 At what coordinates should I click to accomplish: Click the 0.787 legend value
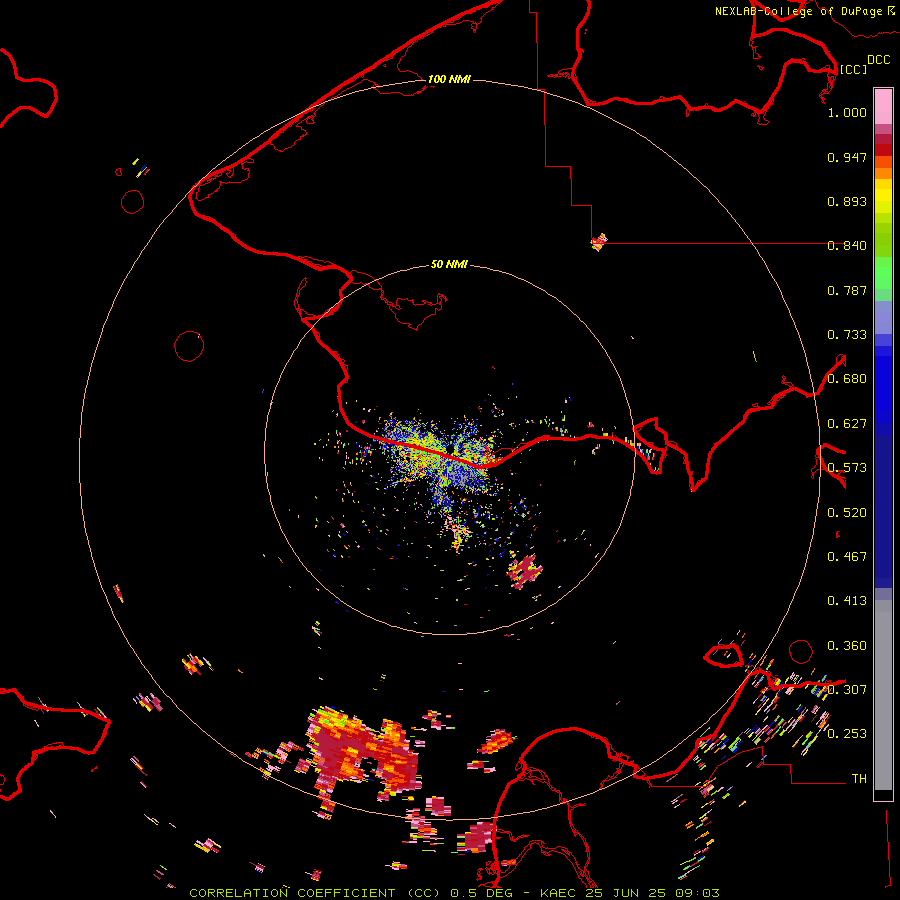(x=847, y=290)
